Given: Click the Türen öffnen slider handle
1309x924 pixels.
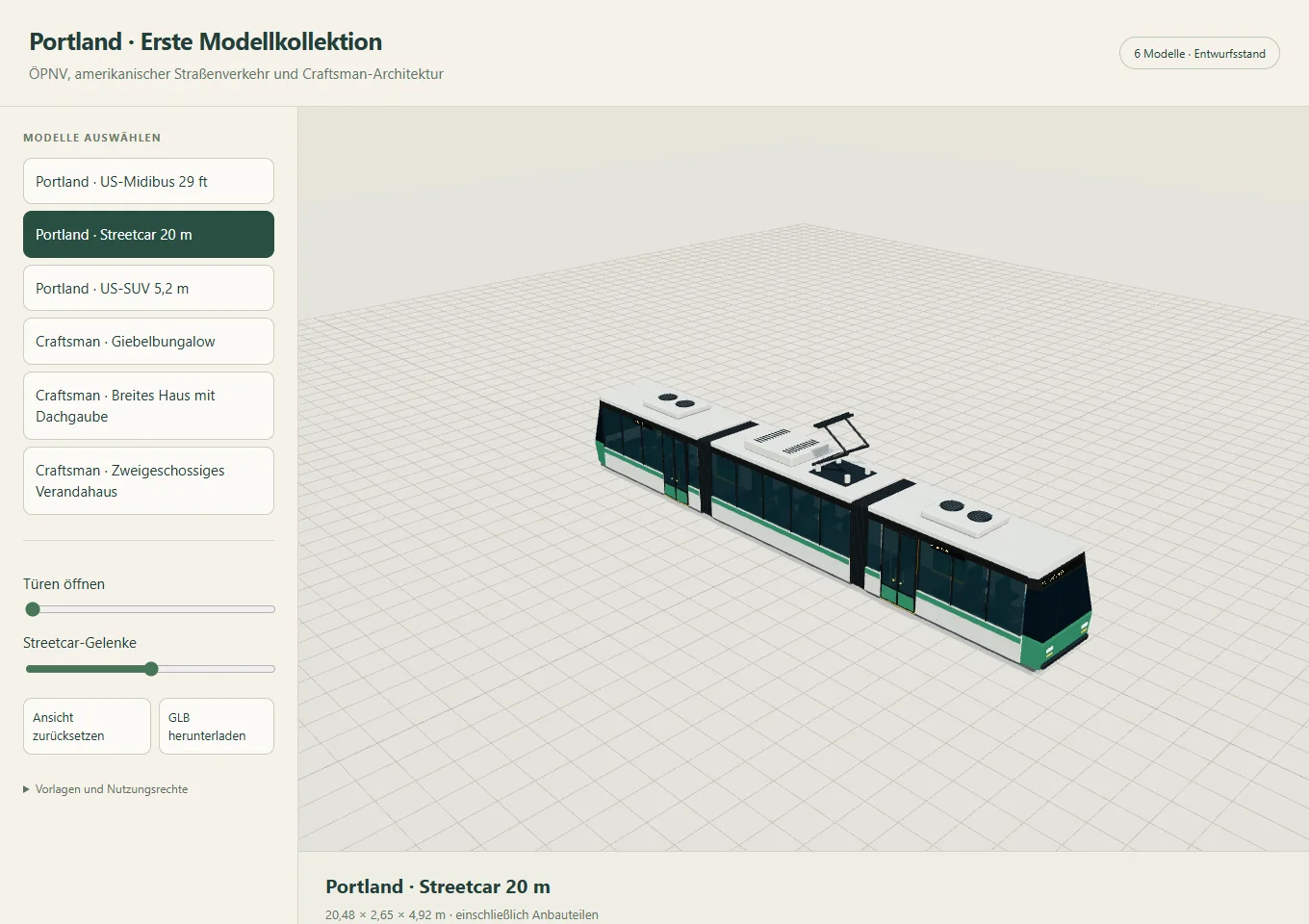Looking at the screenshot, I should coord(33,609).
